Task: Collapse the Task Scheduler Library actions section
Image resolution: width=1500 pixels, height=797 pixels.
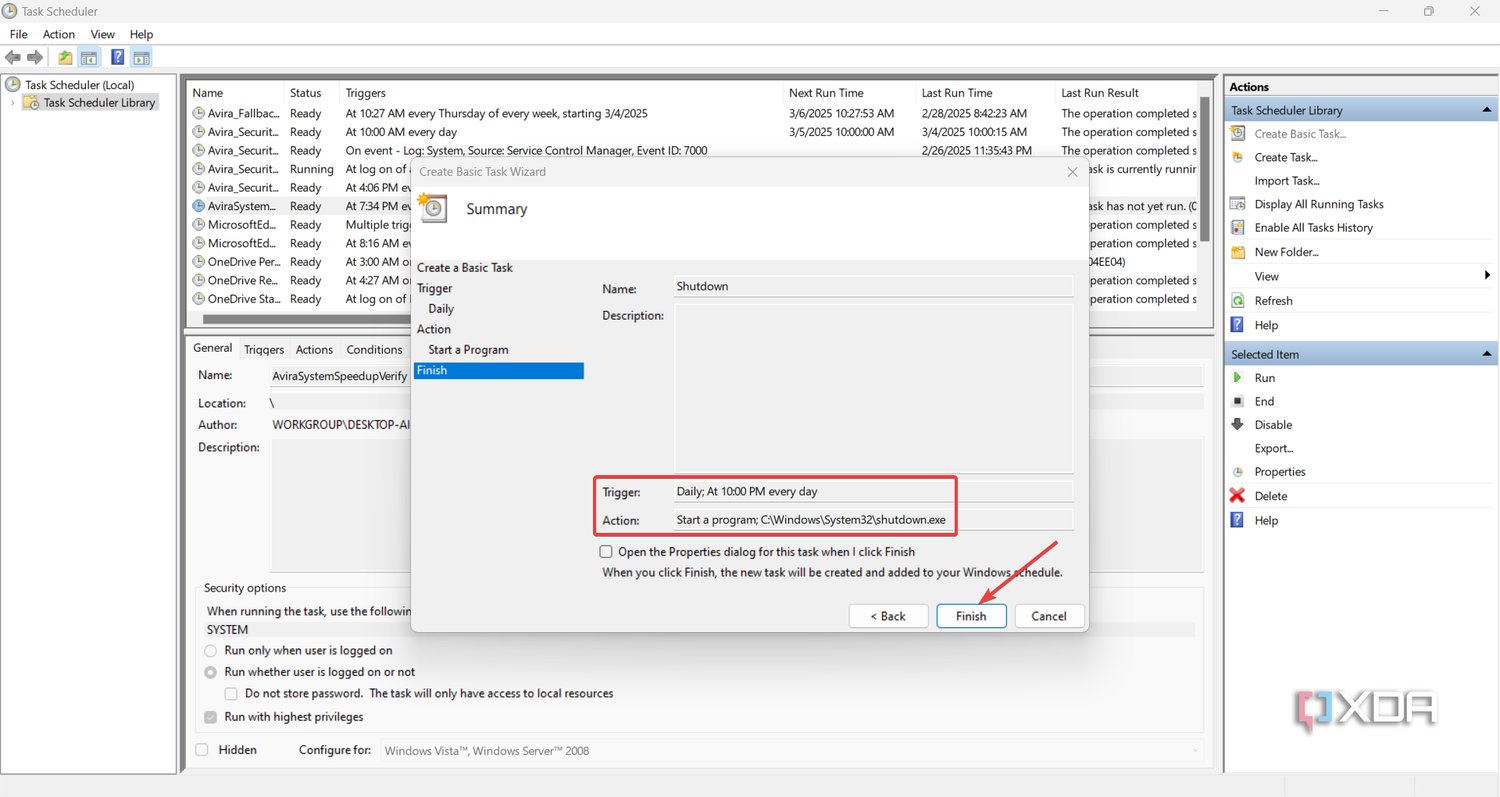Action: click(x=1487, y=110)
